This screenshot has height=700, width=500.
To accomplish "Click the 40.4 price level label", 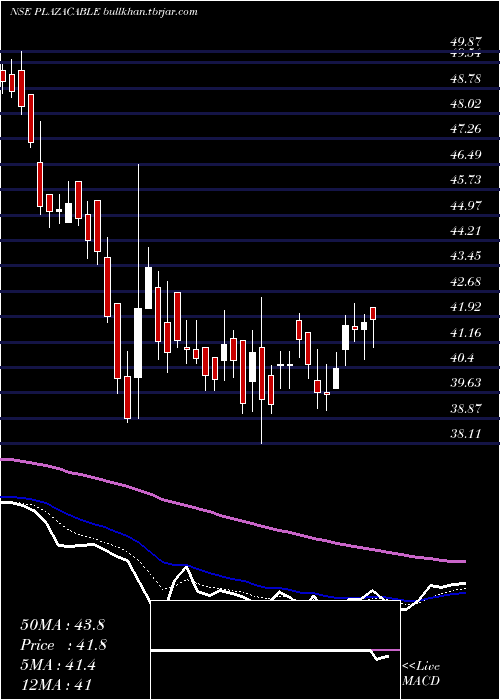I will [x=462, y=358].
